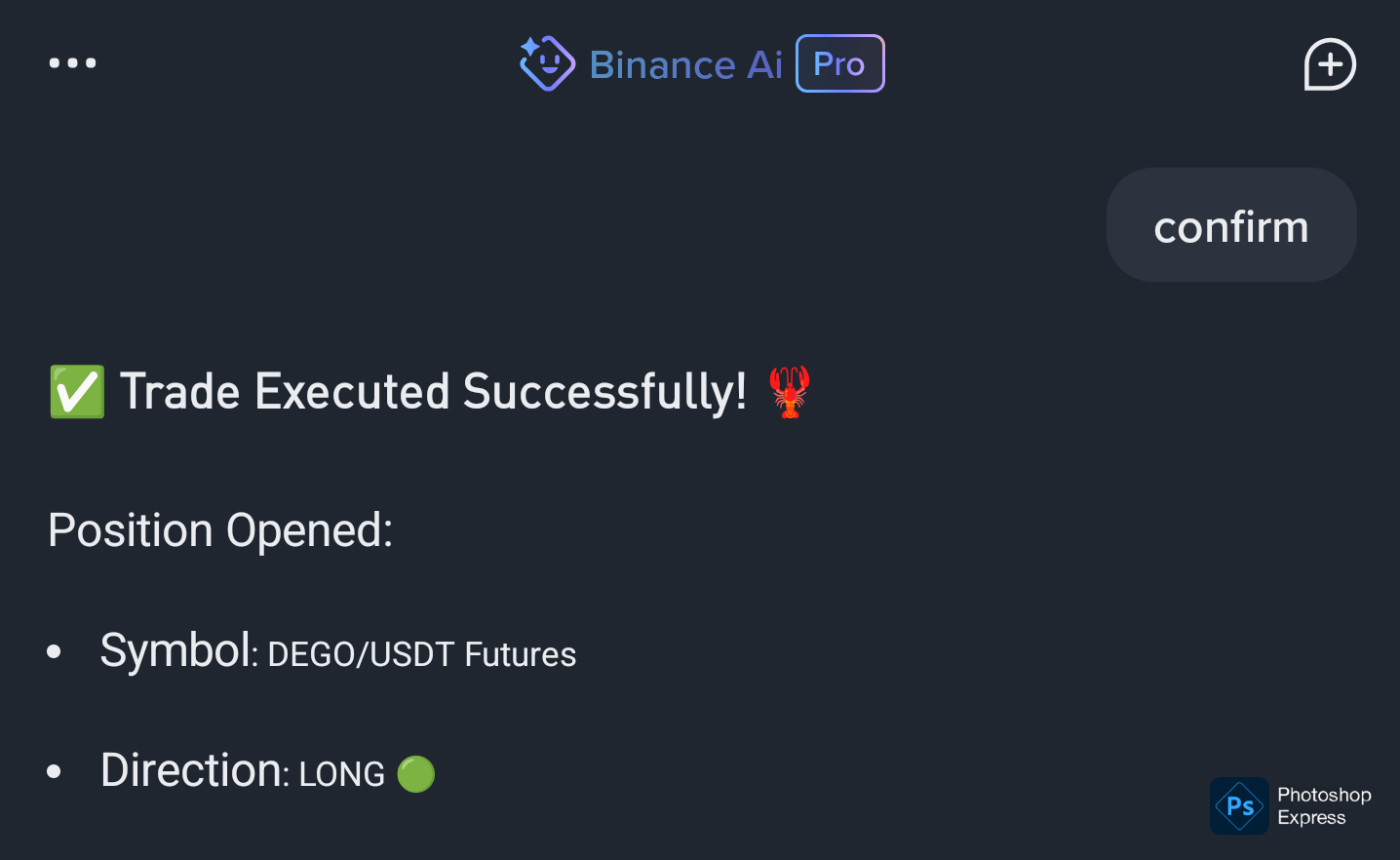The image size is (1400, 860).
Task: Click the Direction label
Action: click(192, 770)
